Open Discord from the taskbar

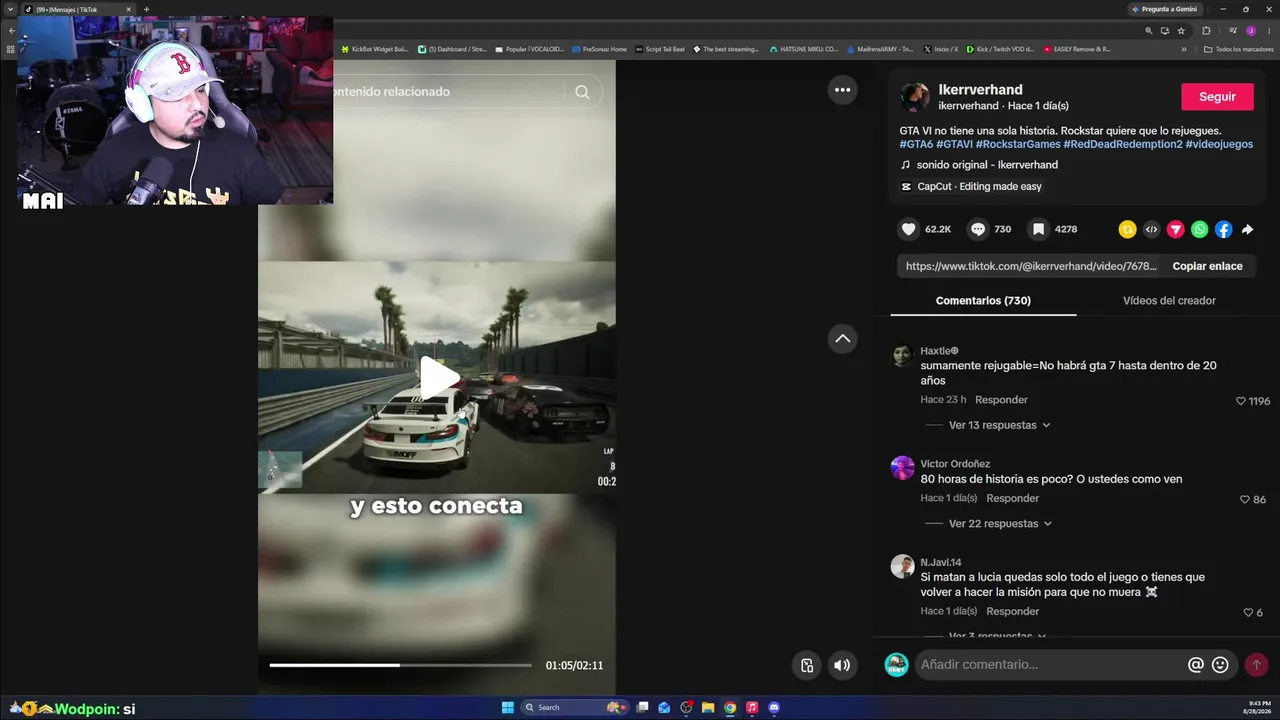774,707
